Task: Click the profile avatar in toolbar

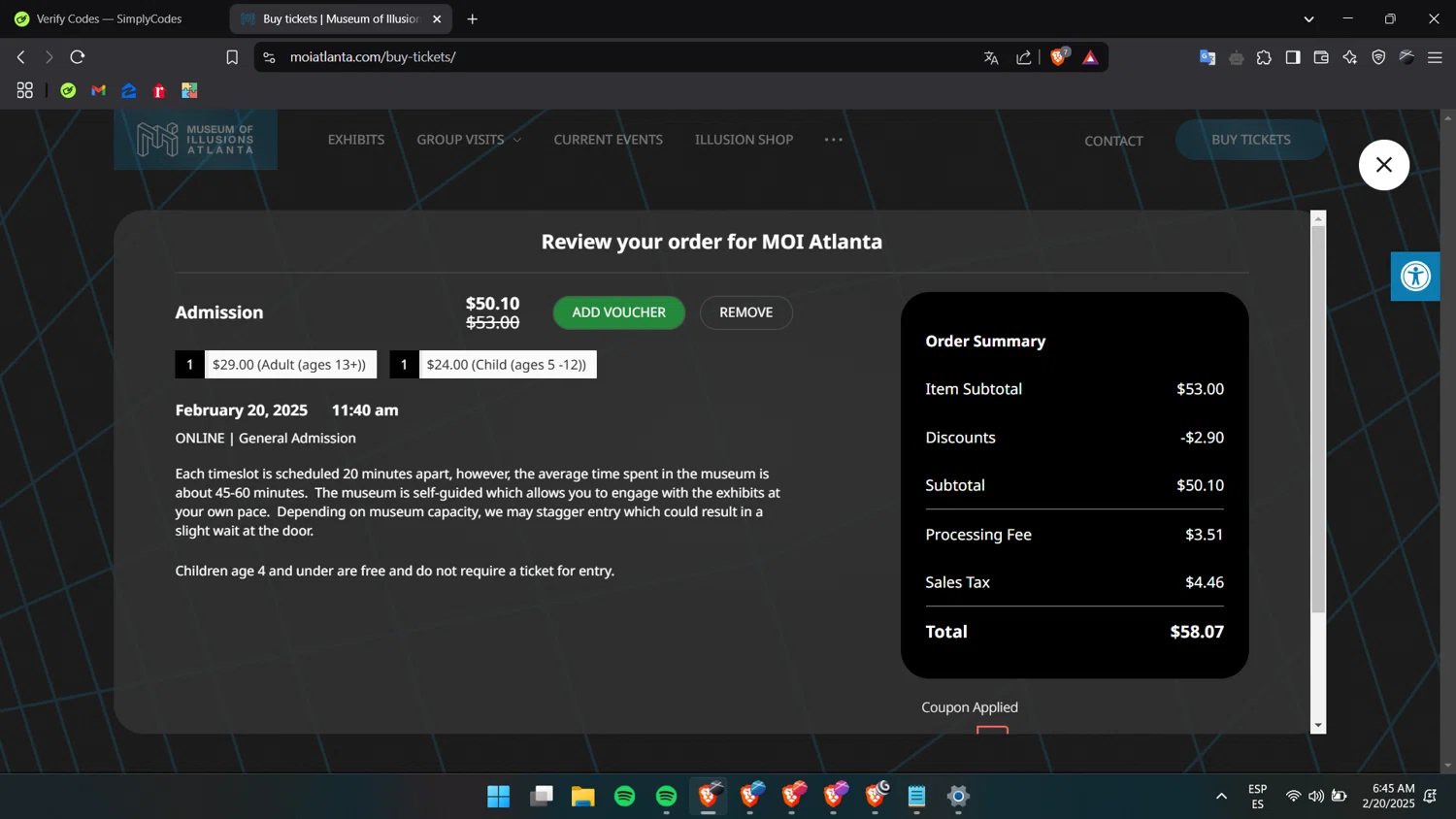Action: coord(1406,57)
